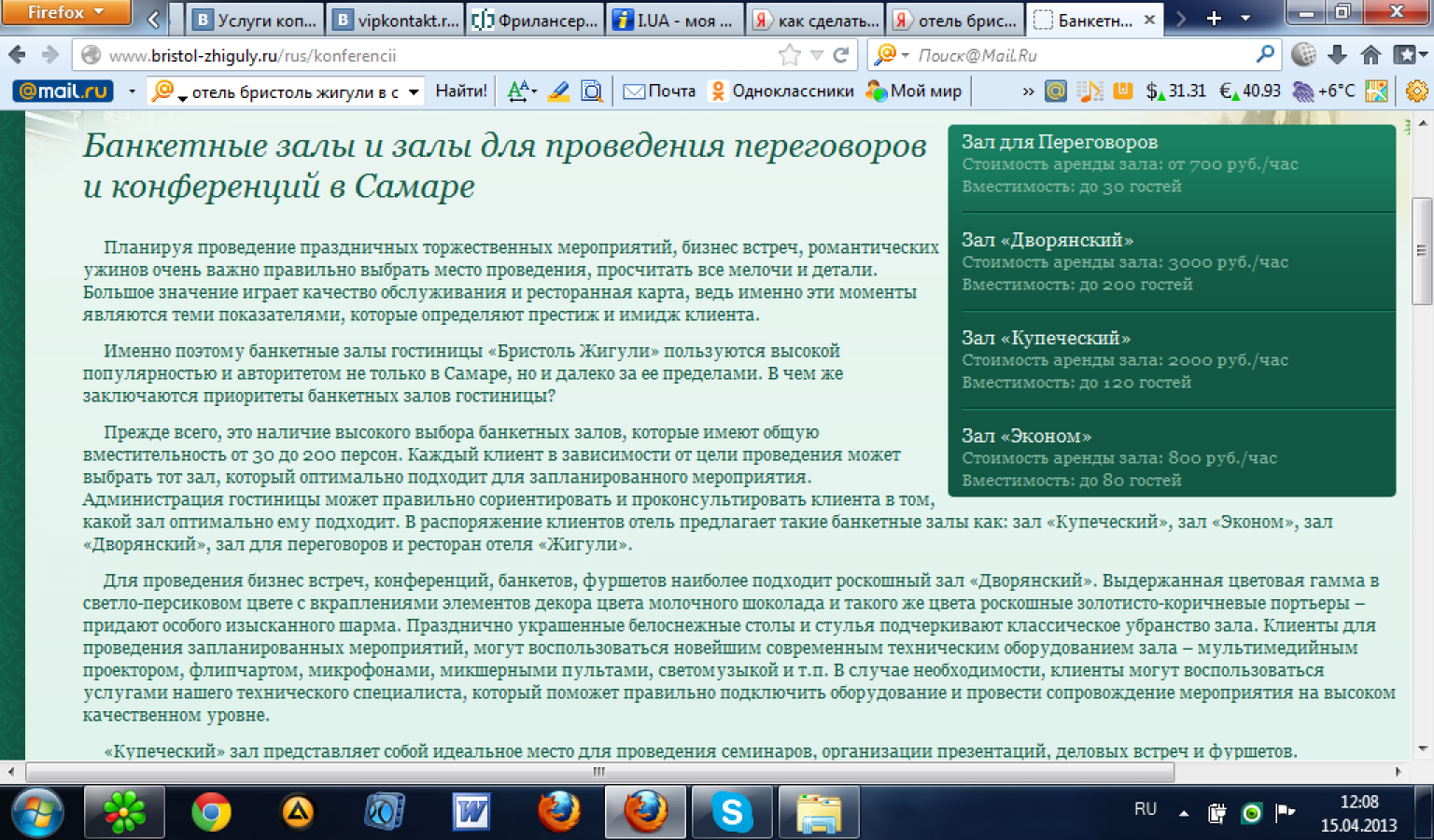This screenshot has width=1434, height=840.
Task: Switch to the 'vipkontakt.r...' tab
Action: [x=396, y=20]
